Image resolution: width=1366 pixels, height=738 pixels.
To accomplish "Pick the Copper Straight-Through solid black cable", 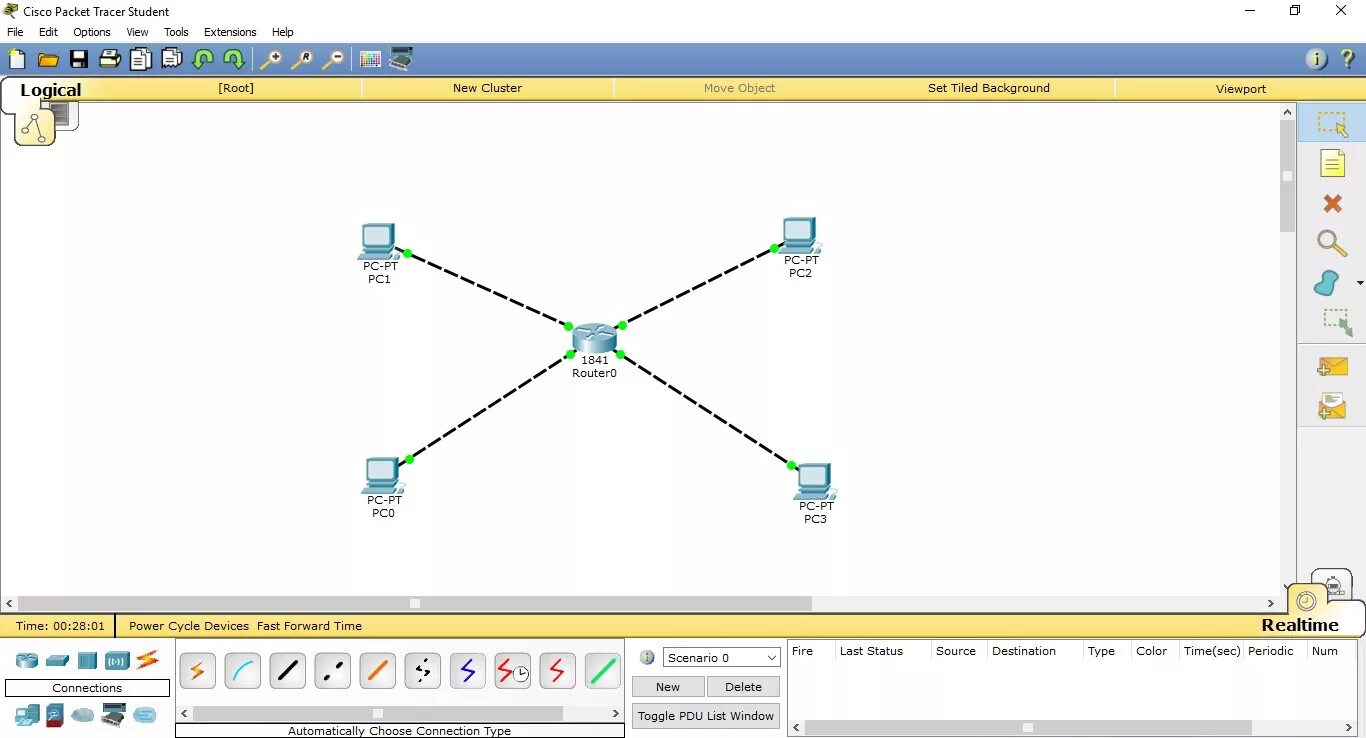I will click(x=287, y=671).
